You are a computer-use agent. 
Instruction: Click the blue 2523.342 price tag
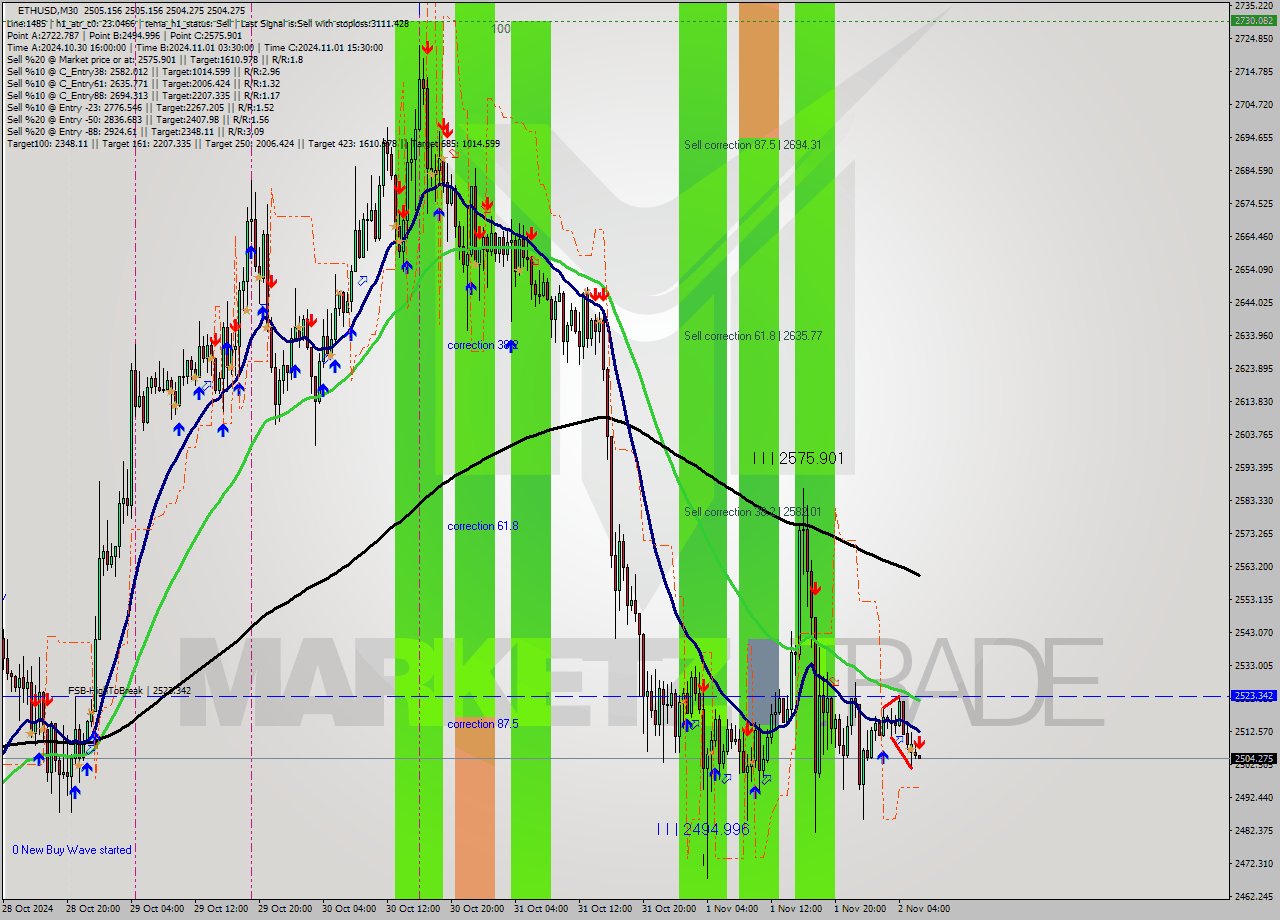pos(1253,696)
